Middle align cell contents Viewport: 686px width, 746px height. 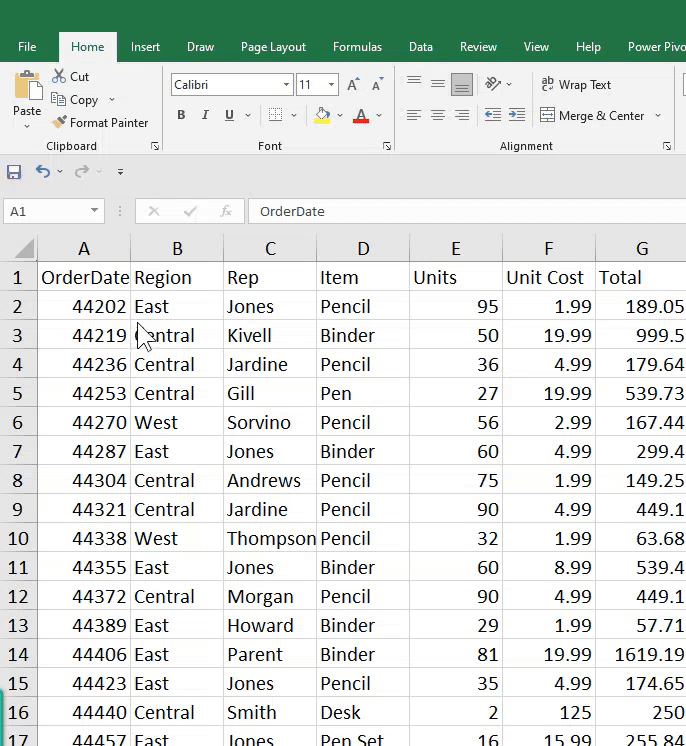coord(438,84)
